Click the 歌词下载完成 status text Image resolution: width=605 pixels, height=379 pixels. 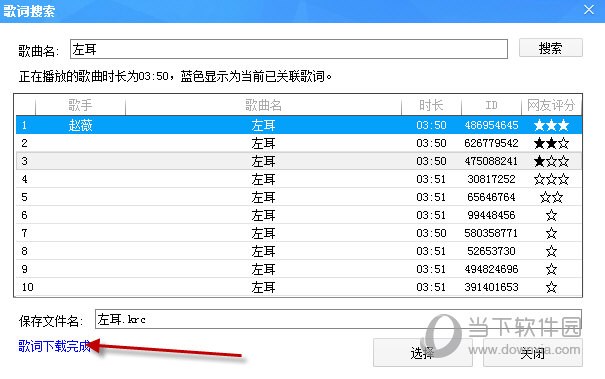pos(54,346)
